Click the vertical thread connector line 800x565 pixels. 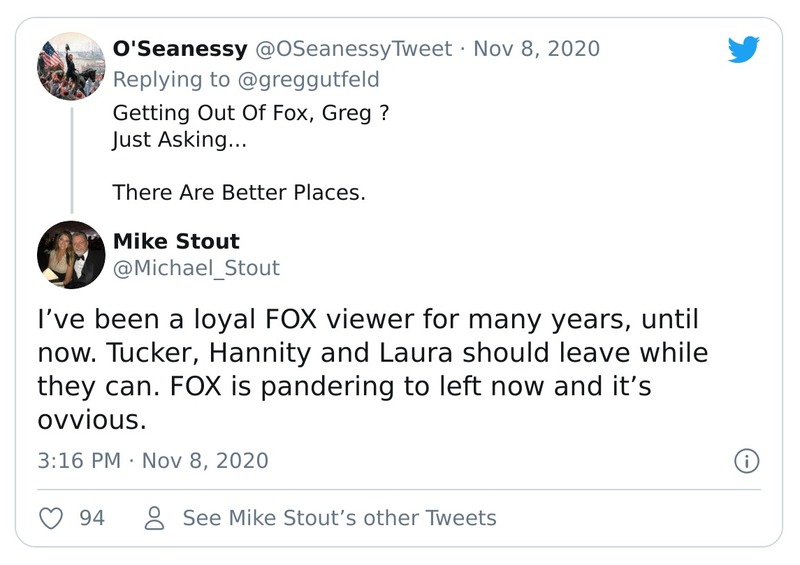[x=71, y=155]
